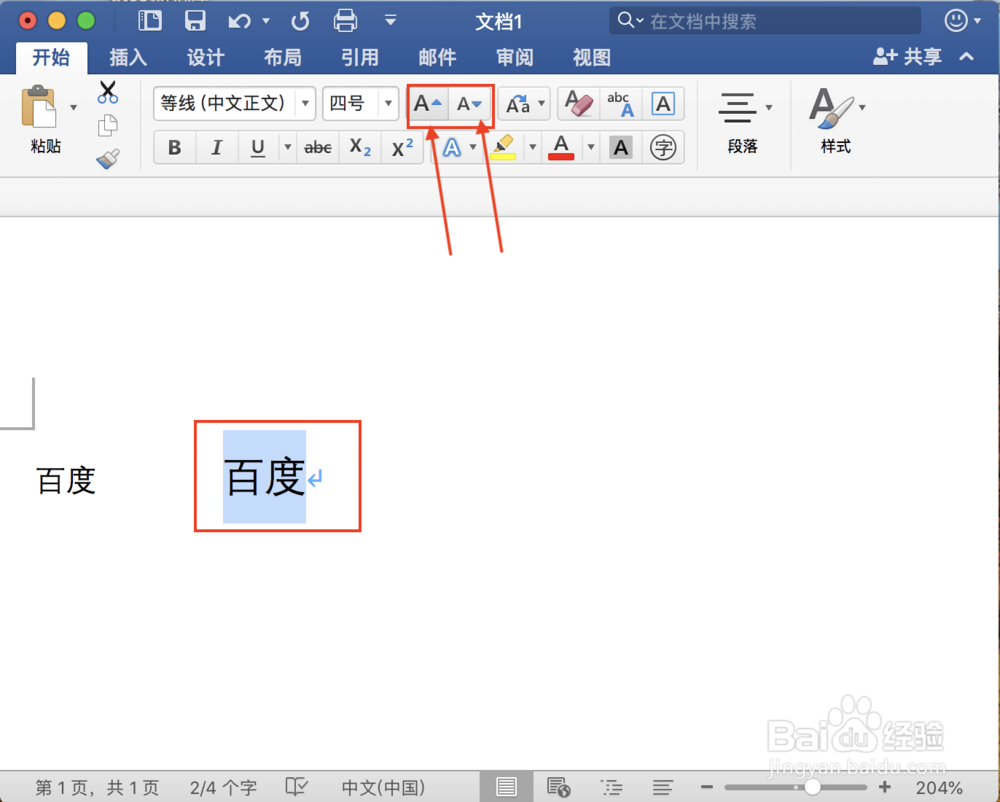1000x802 pixels.
Task: Decrease font size with the A▼ icon
Action: (x=469, y=103)
